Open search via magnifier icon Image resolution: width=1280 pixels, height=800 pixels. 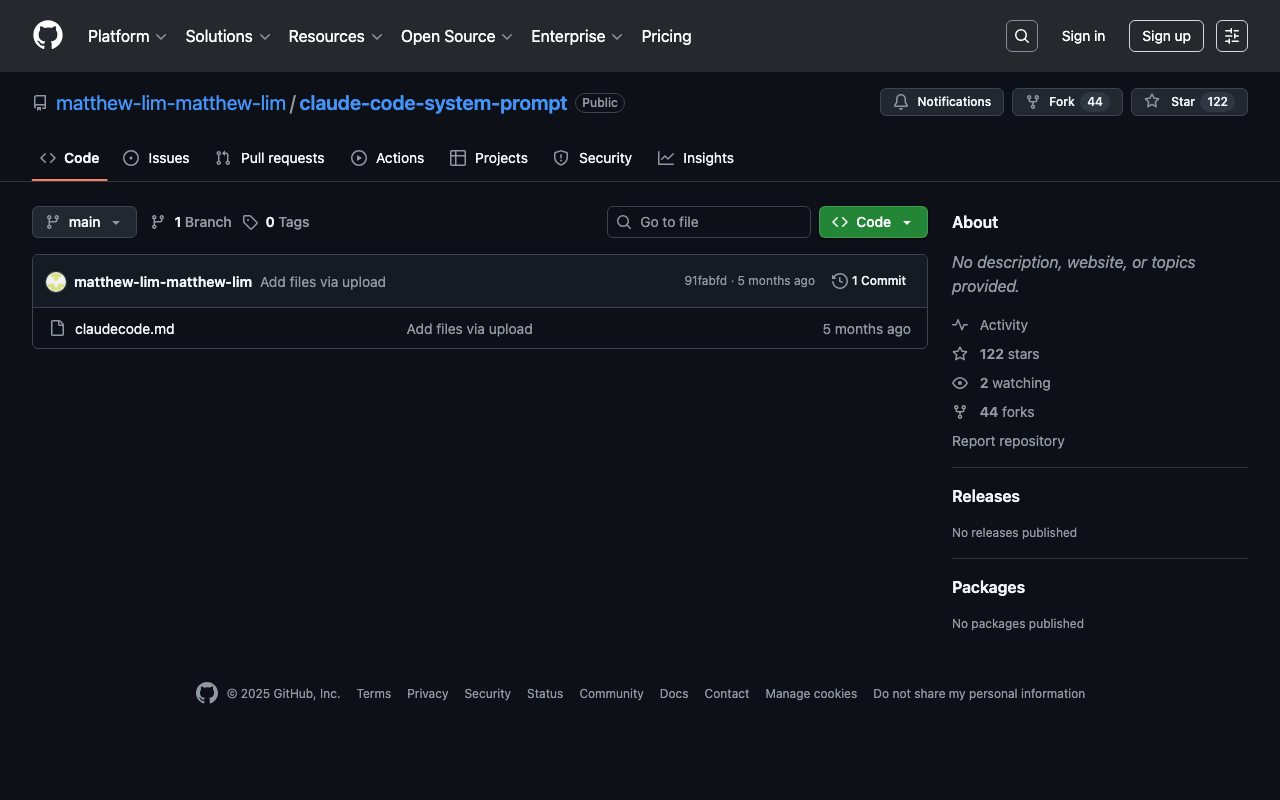[x=1021, y=36]
